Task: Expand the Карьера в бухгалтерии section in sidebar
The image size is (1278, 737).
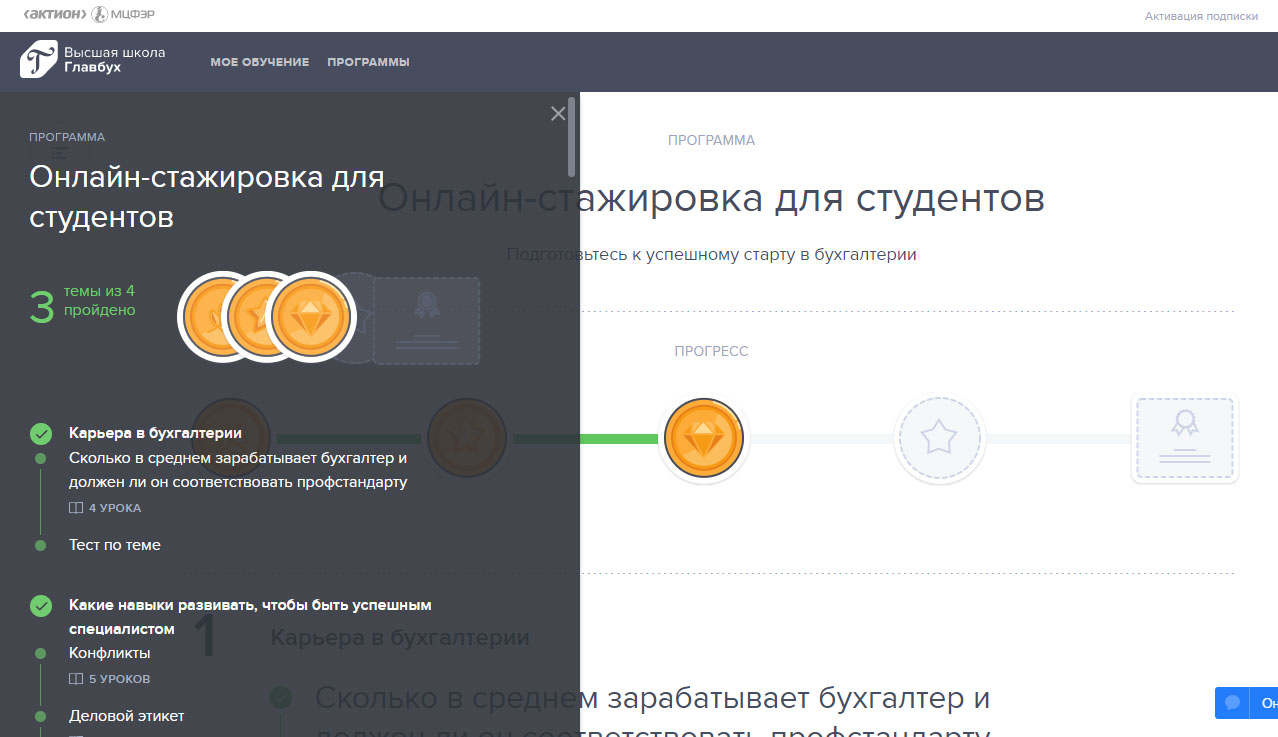Action: coord(155,433)
